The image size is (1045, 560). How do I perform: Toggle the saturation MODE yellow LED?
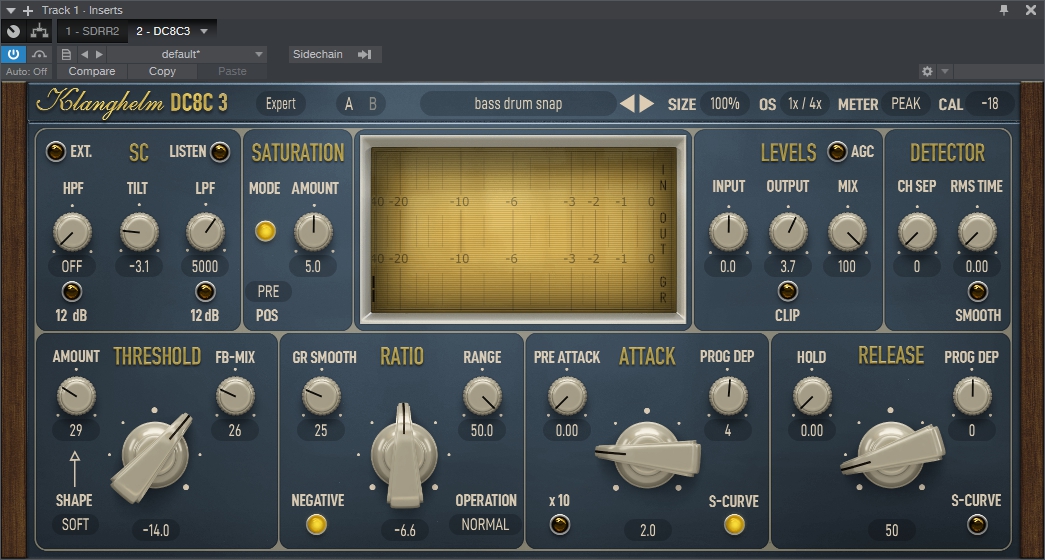click(265, 231)
